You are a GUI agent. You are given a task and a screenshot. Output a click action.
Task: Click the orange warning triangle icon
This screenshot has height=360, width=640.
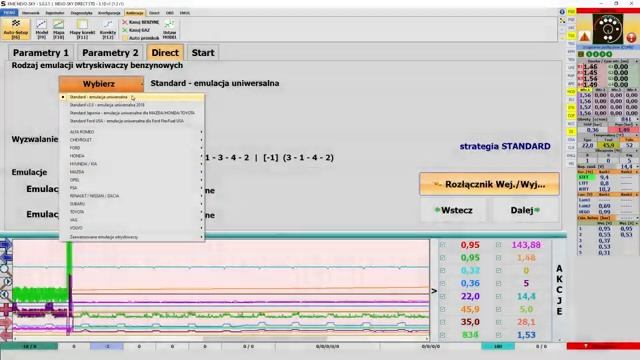584,37
